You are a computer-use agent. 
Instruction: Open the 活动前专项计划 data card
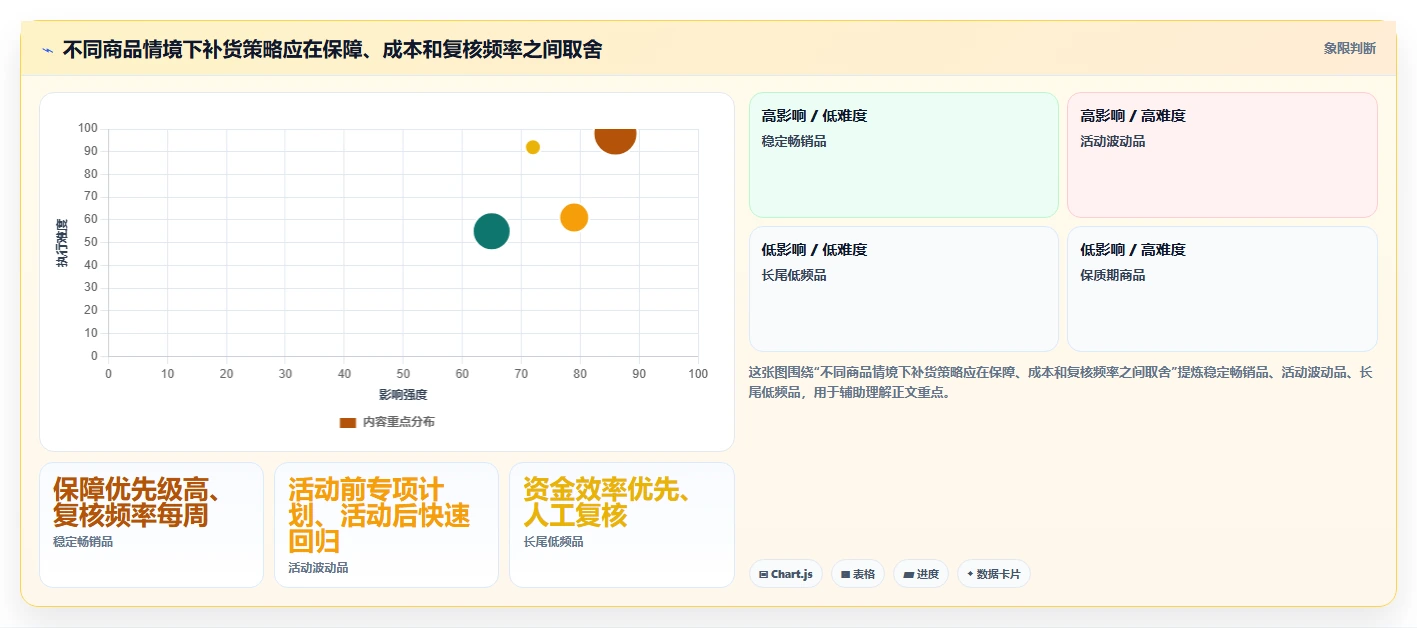coord(386,525)
